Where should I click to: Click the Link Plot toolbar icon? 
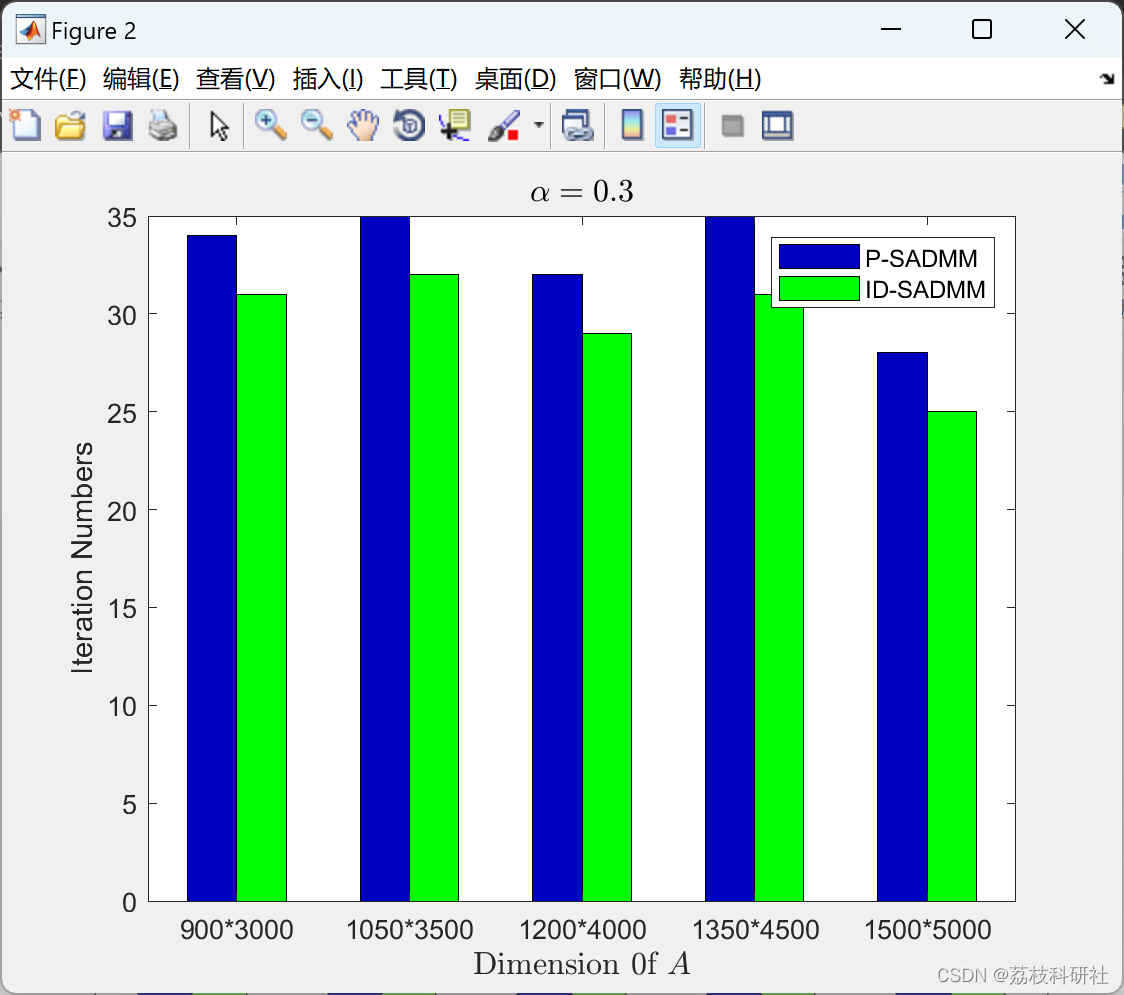click(578, 125)
